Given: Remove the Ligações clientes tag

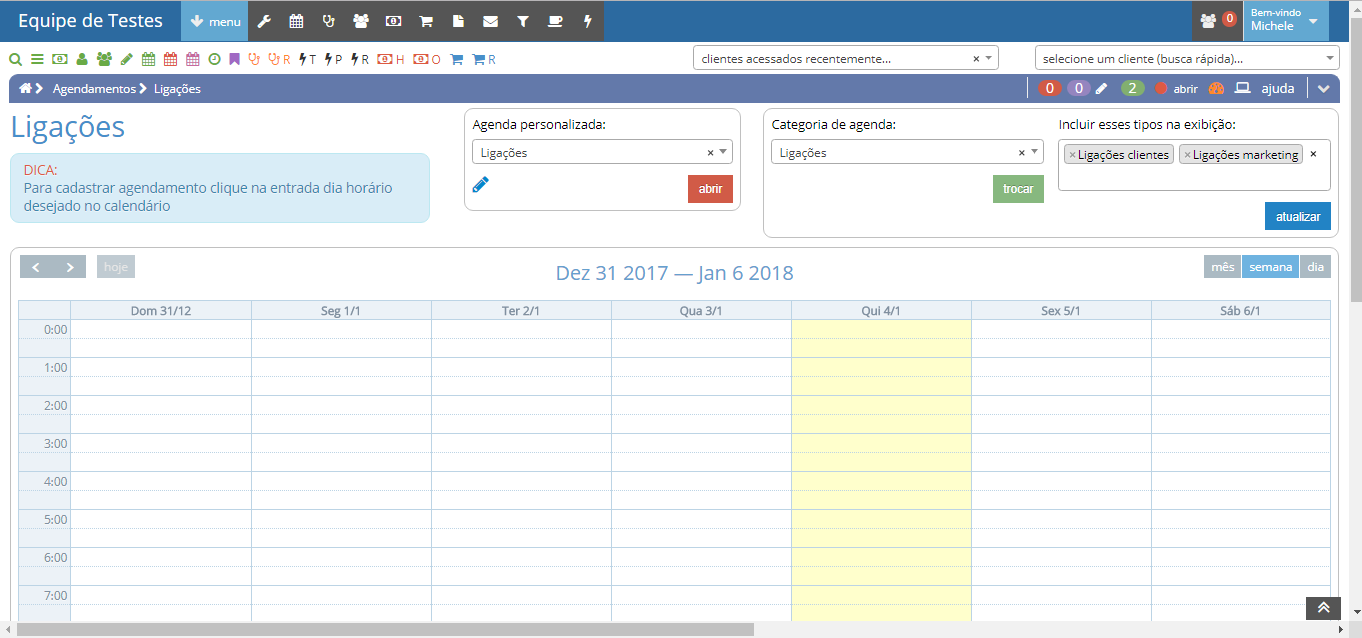Looking at the screenshot, I should click(1072, 155).
